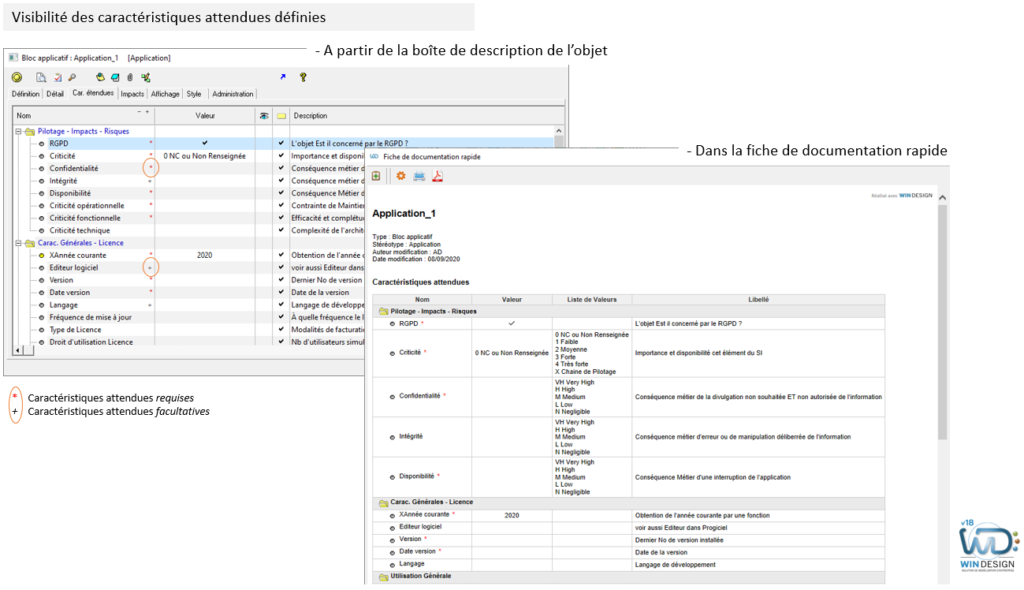Export the documentation sheet with the PDF icon

tap(438, 176)
